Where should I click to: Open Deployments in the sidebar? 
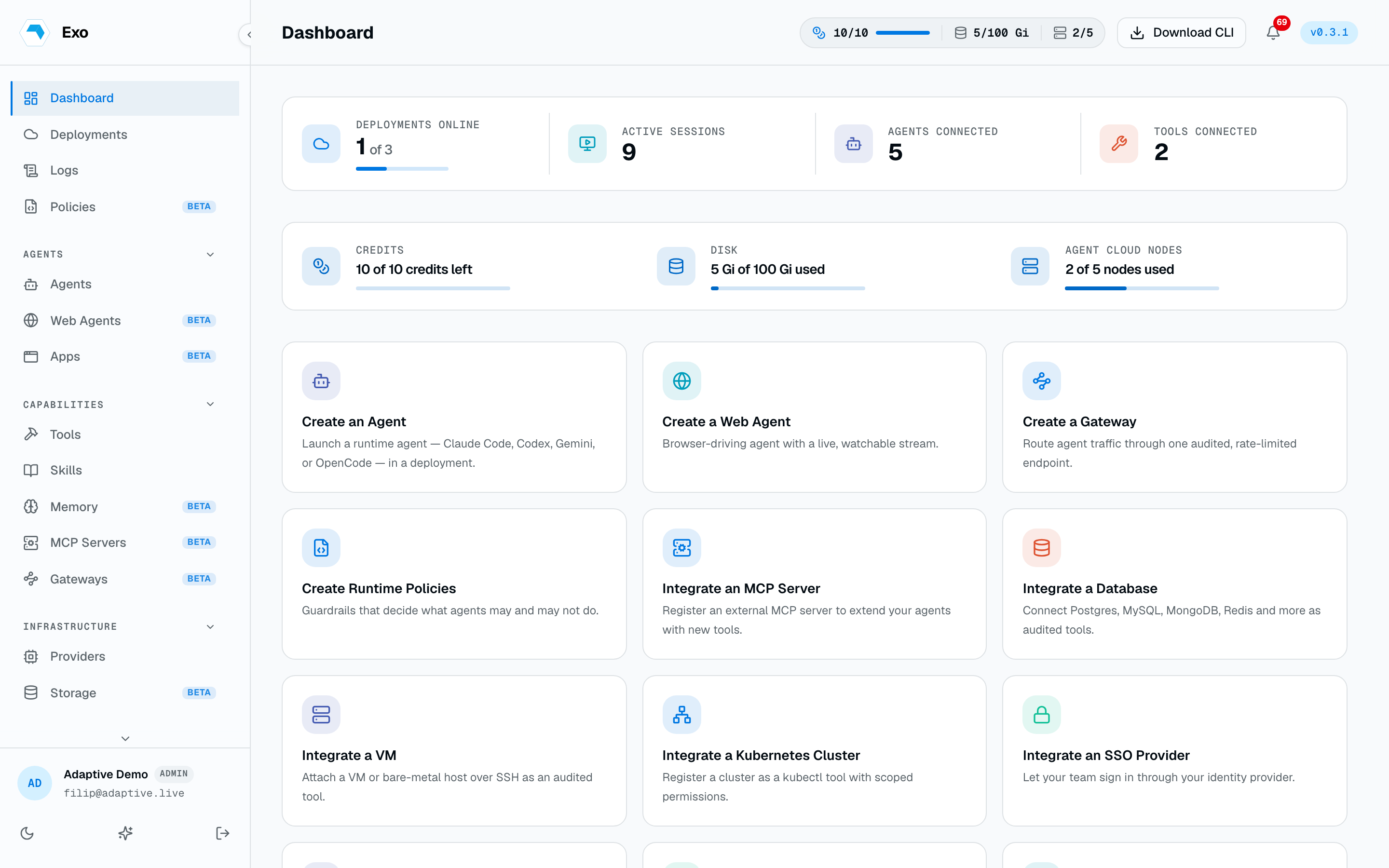point(125,135)
